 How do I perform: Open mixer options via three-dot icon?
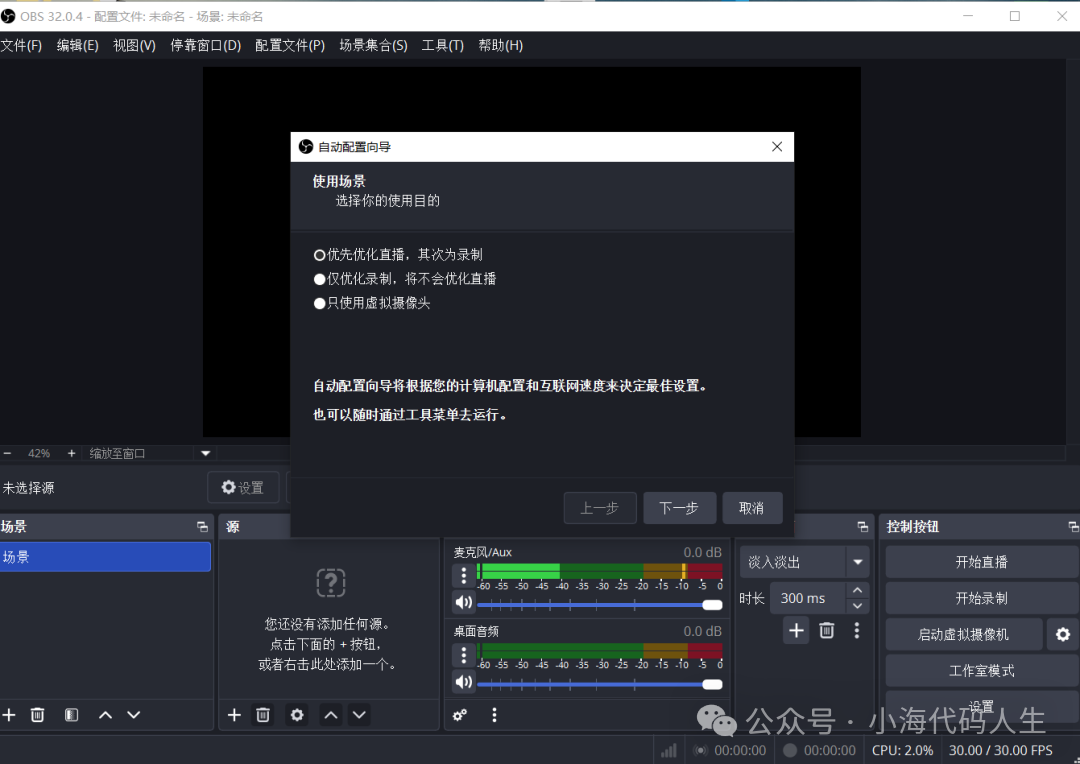(x=493, y=714)
